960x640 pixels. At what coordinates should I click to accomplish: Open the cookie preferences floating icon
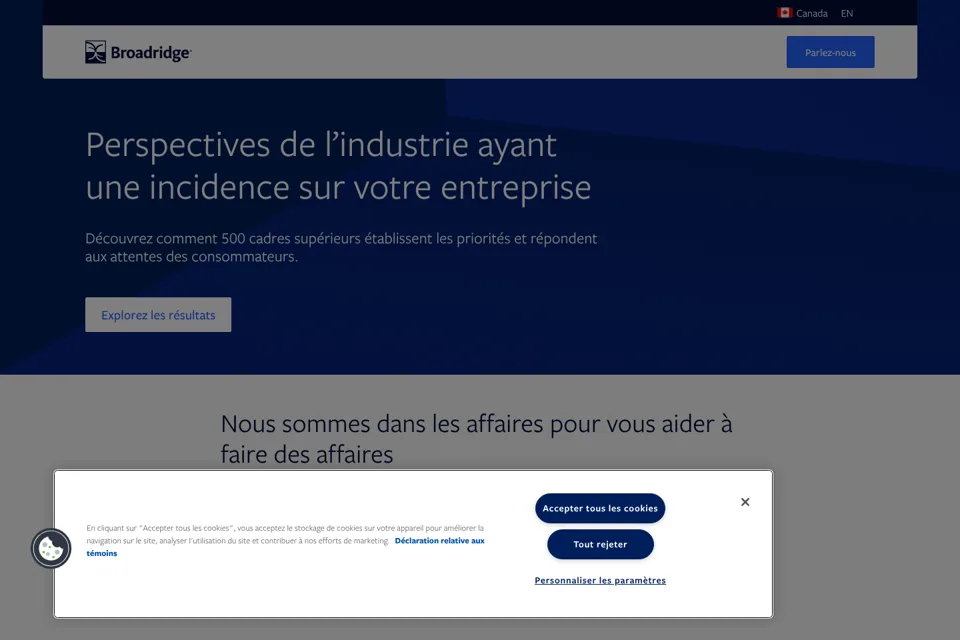point(51,548)
